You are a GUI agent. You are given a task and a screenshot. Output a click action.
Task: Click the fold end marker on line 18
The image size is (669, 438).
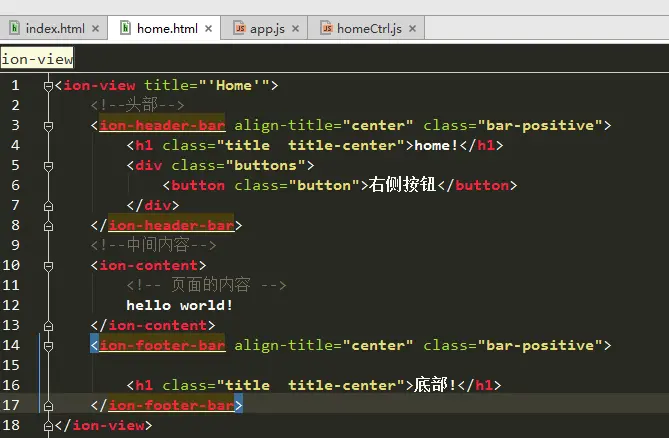point(48,425)
